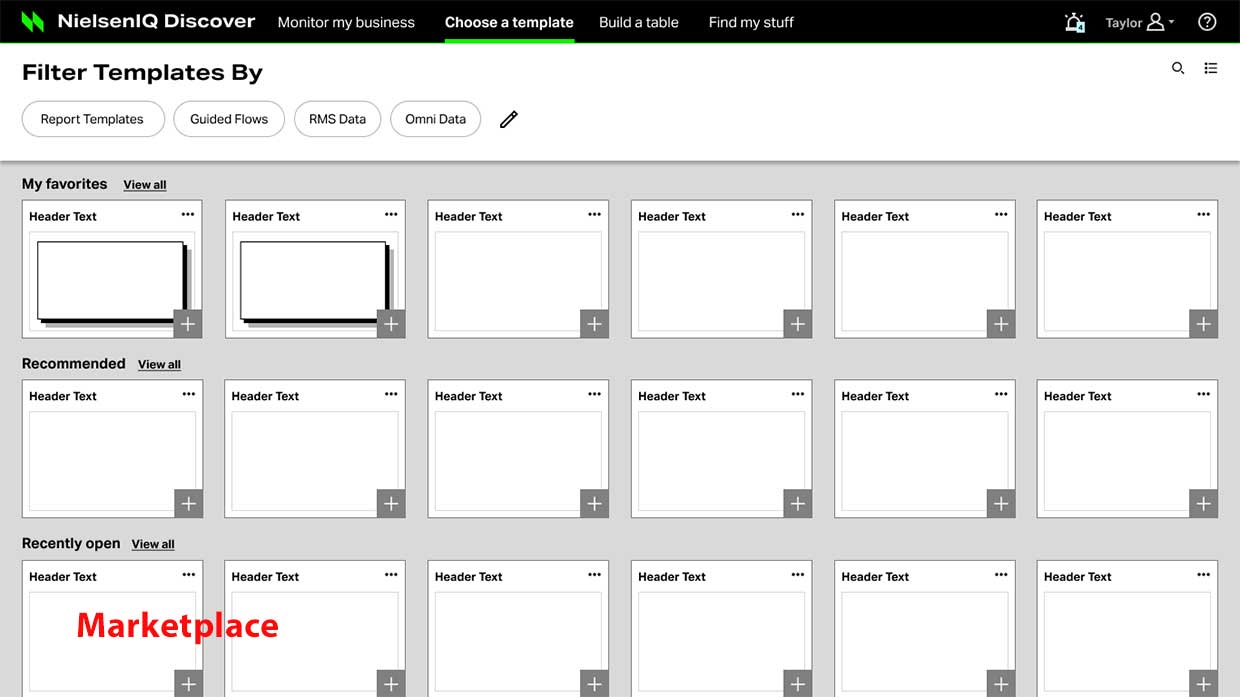The image size is (1240, 698).
Task: Click plus on second Recommended card
Action: pos(391,504)
